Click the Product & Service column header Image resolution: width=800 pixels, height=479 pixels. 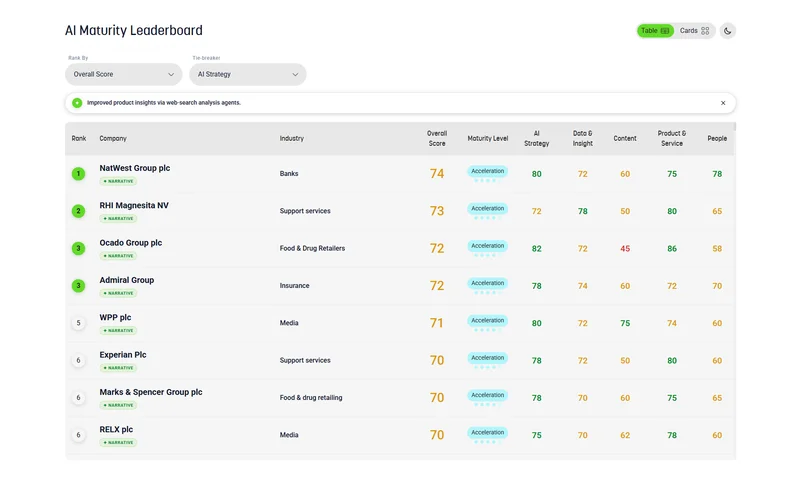(x=671, y=138)
